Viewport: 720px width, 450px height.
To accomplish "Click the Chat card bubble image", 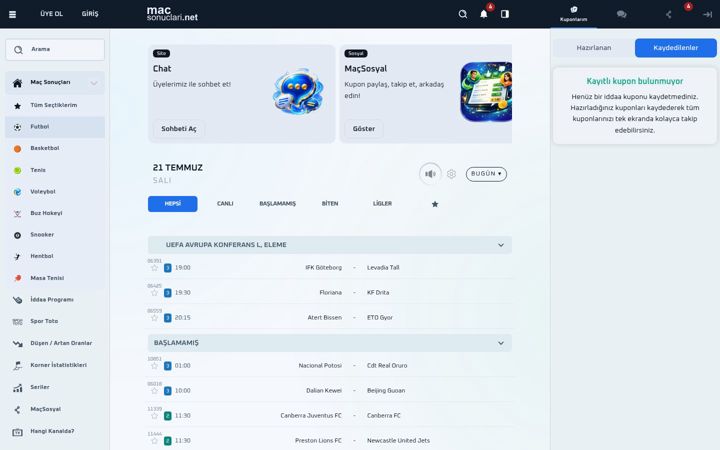I will coord(298,92).
